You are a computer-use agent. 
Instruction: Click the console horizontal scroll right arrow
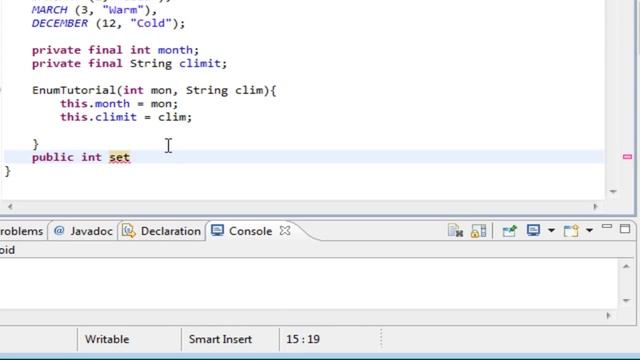pos(608,315)
